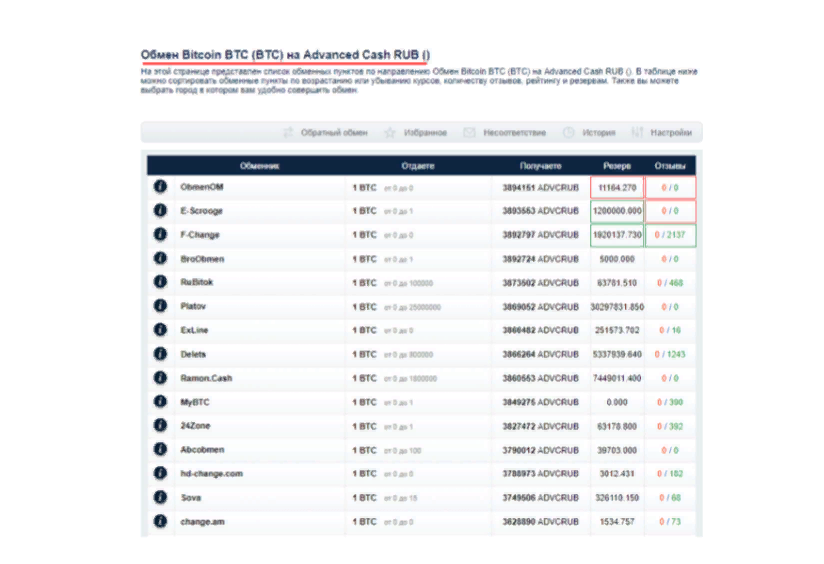Sort table by 'Получаете' column header

(x=541, y=165)
